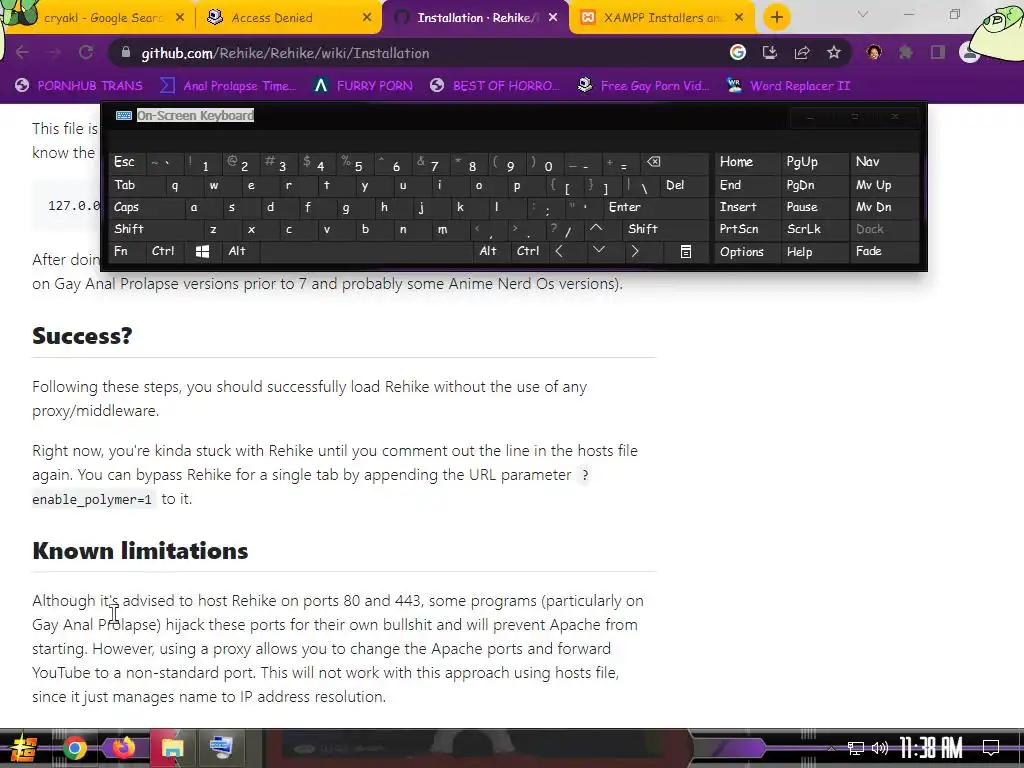Screen dimensions: 1024x768
Task: Switch to the XAMPP Installers tab
Action: pos(662,18)
